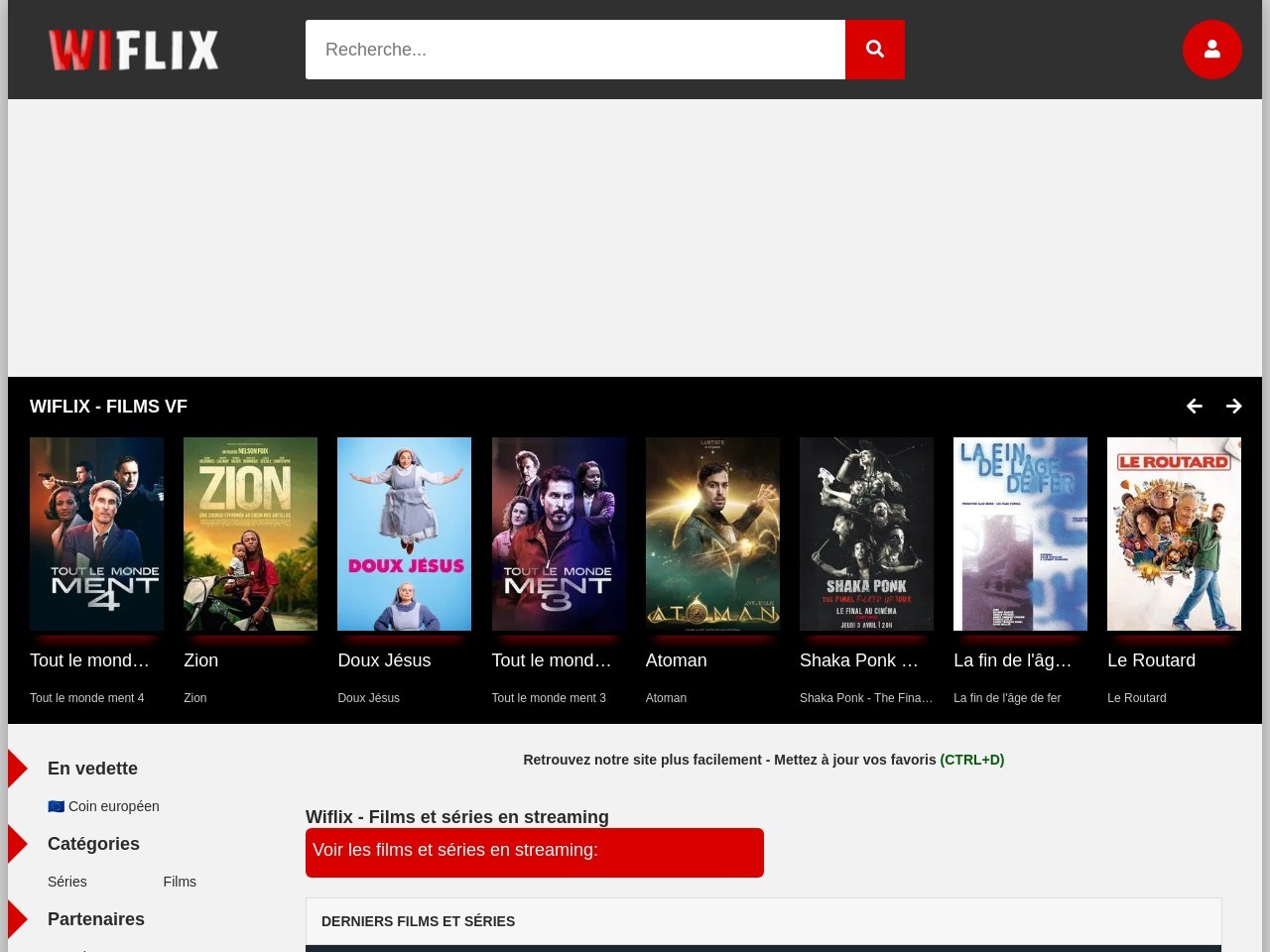Click the large Atoman title
1270x952 pixels.
coord(677,660)
